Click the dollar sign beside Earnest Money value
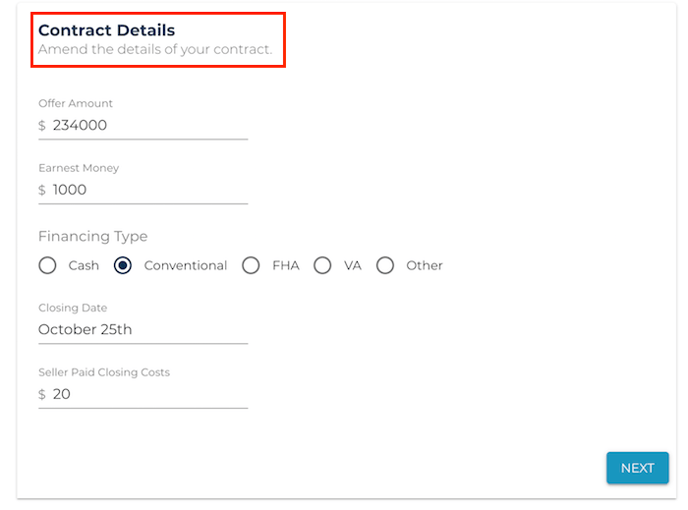This screenshot has height=510, width=688. point(42,190)
